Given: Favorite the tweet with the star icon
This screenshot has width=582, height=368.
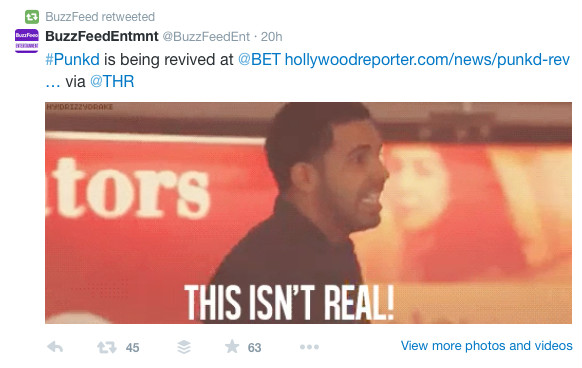Looking at the screenshot, I should point(232,346).
